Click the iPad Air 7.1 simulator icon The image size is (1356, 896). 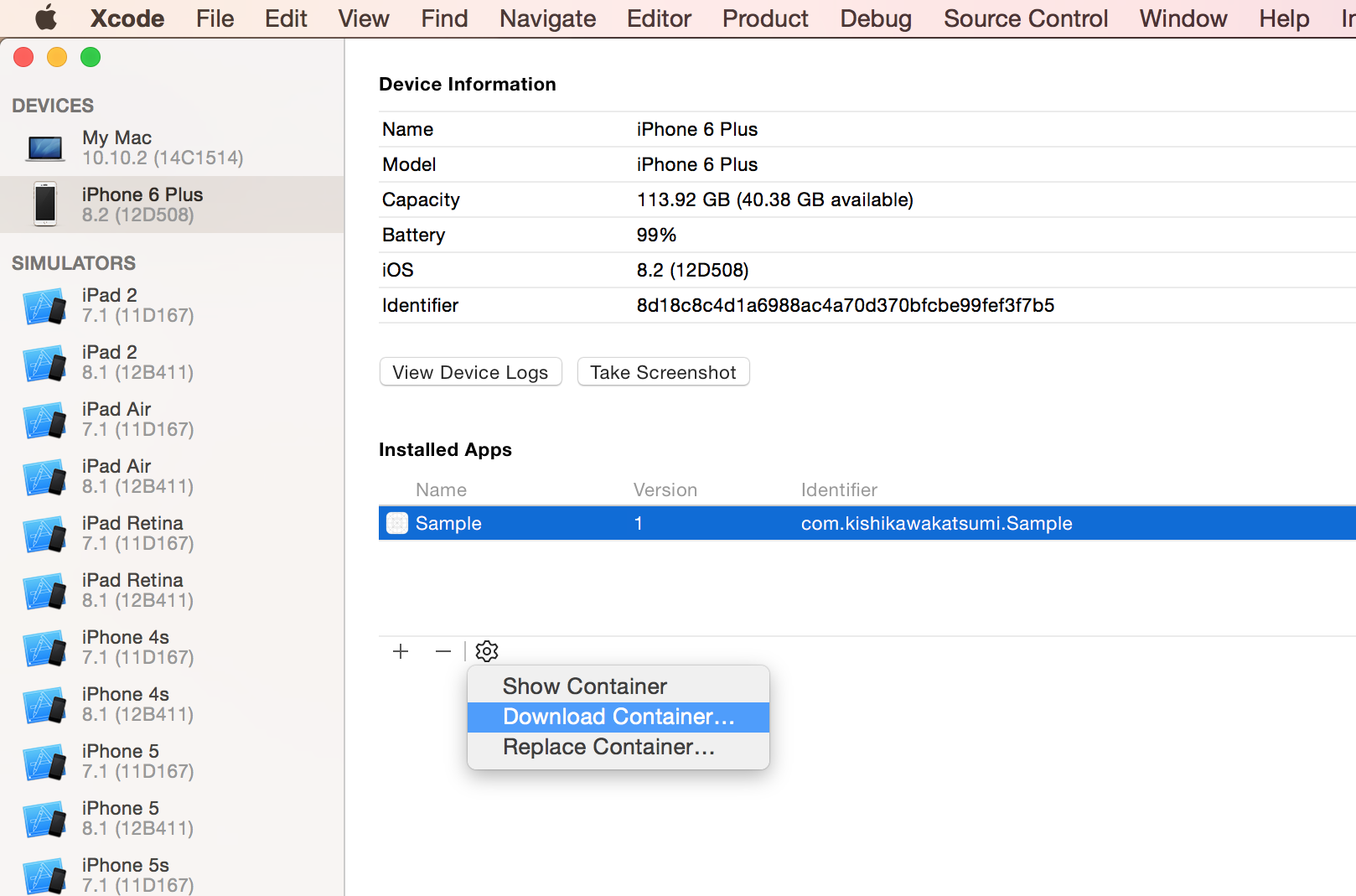pyautogui.click(x=45, y=420)
